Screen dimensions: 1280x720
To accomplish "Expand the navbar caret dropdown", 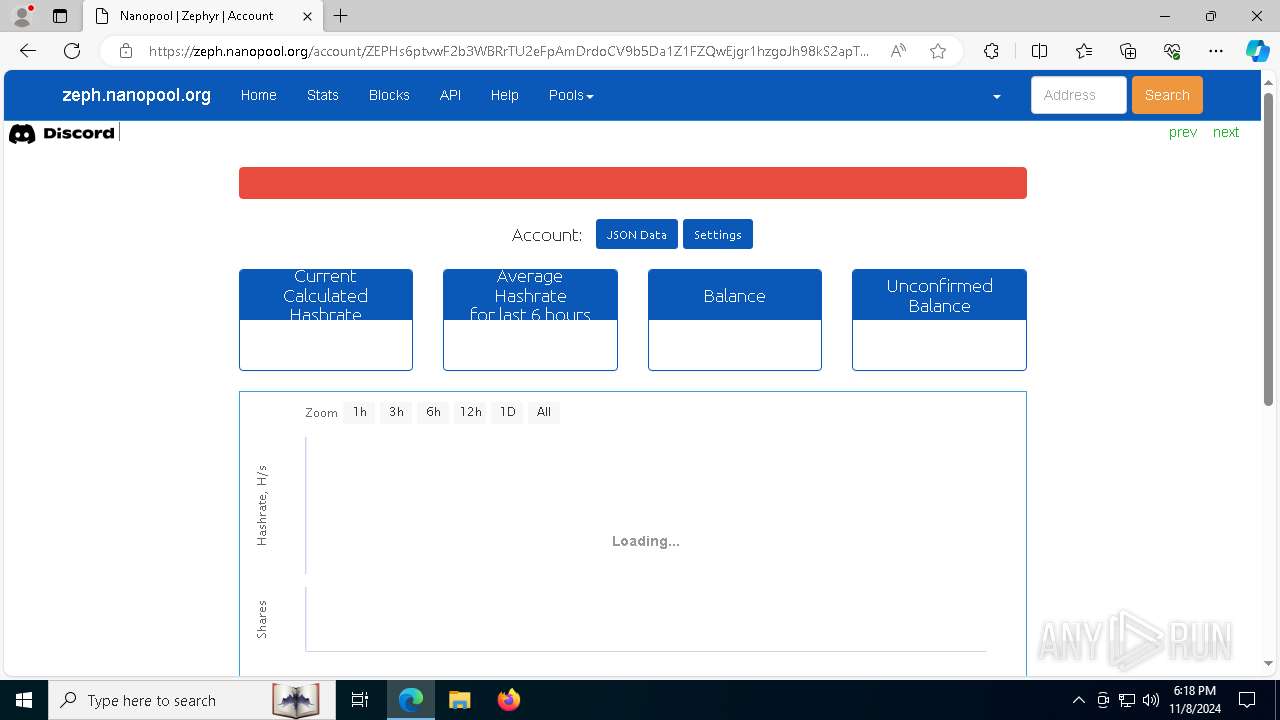I will point(996,96).
